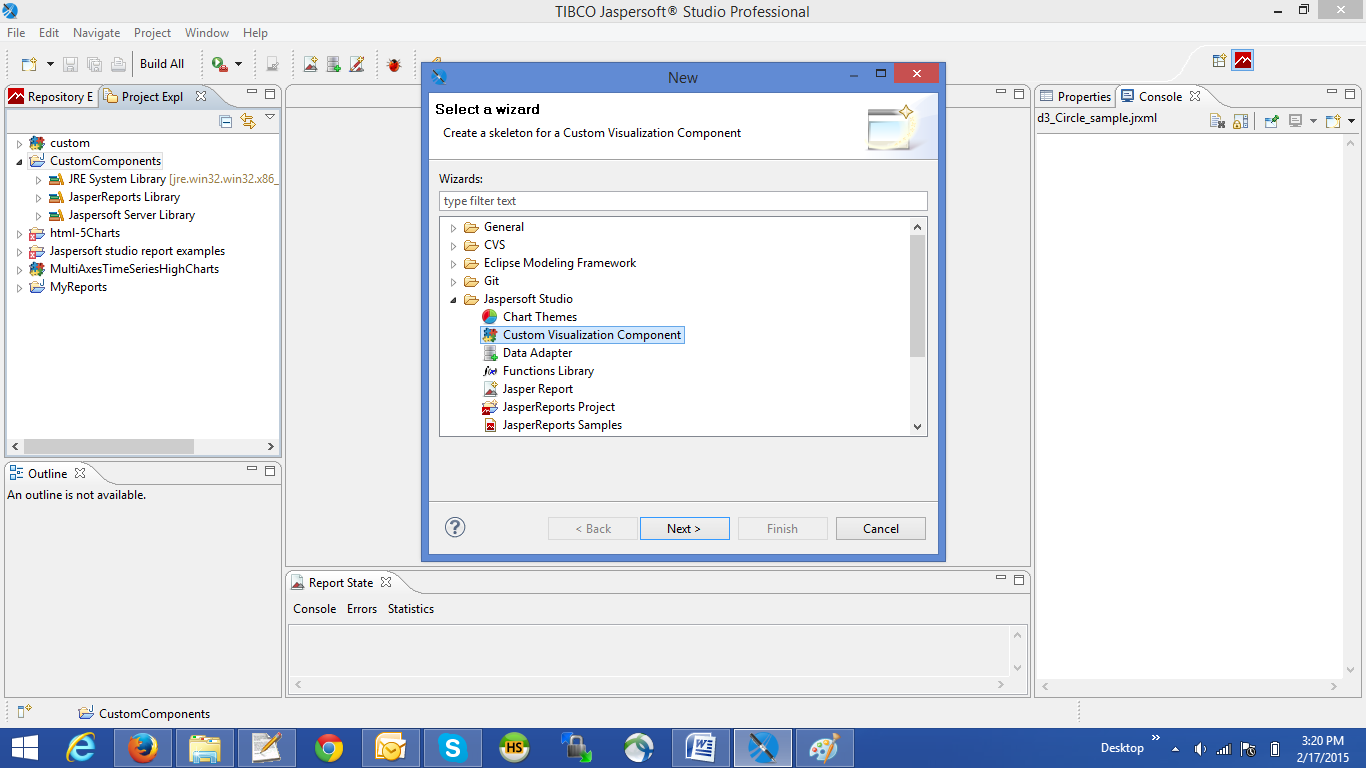The height and width of the screenshot is (768, 1366).
Task: Open Project Explorer view menu triangle
Action: pos(270,118)
